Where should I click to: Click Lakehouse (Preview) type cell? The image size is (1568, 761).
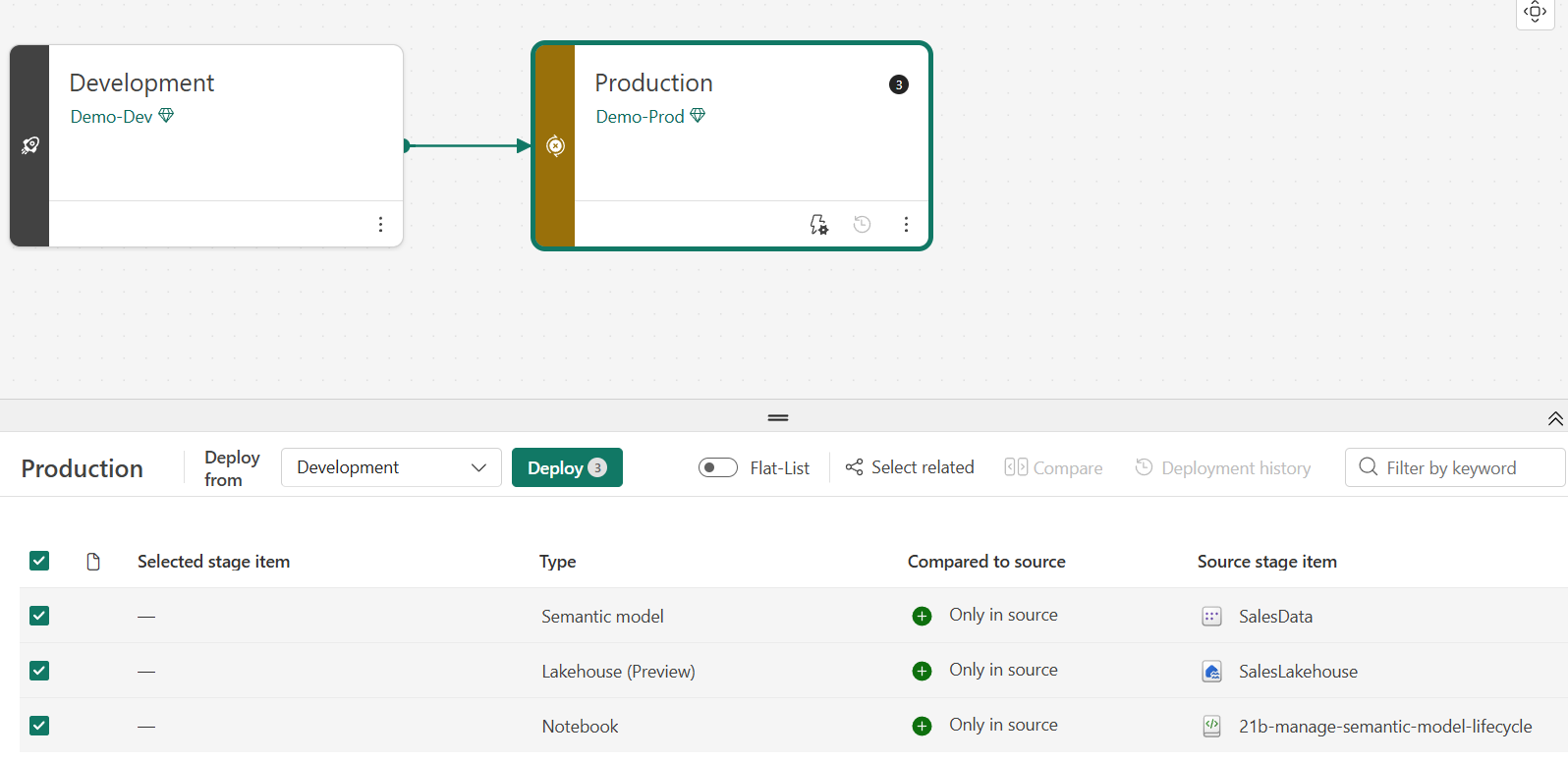(618, 672)
